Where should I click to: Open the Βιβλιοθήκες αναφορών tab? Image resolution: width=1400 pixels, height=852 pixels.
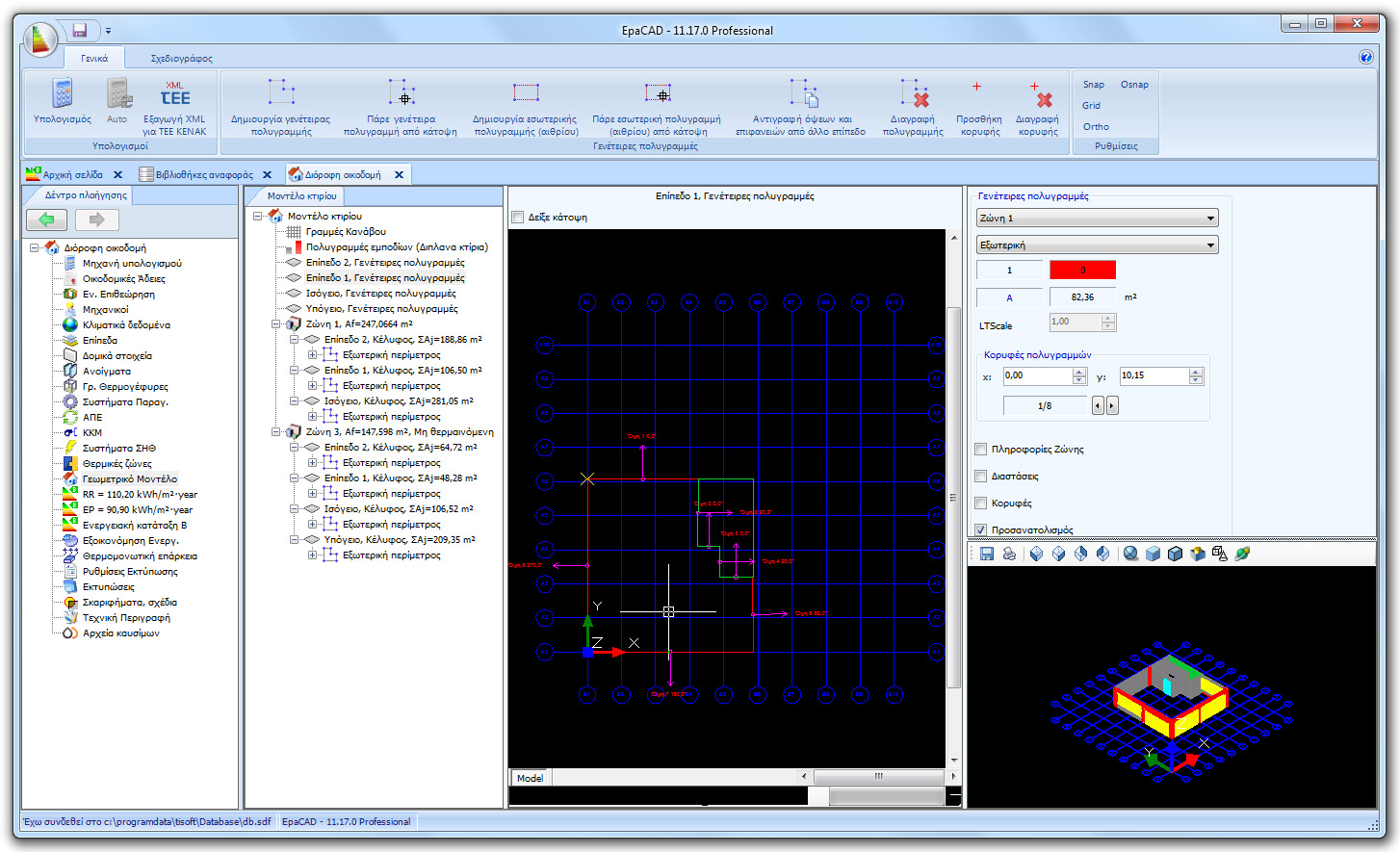pos(203,174)
